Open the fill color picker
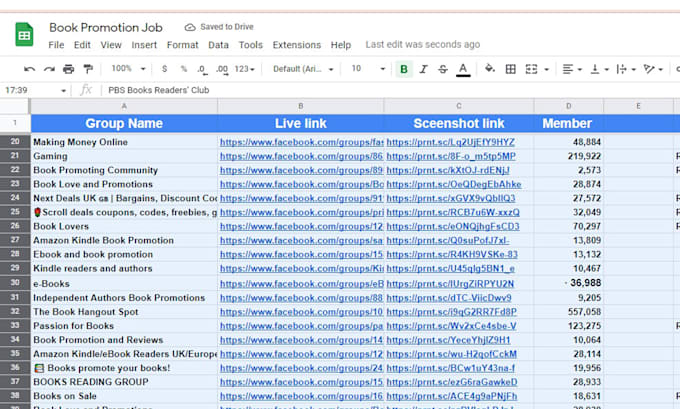The width and height of the screenshot is (680, 409). coord(490,69)
